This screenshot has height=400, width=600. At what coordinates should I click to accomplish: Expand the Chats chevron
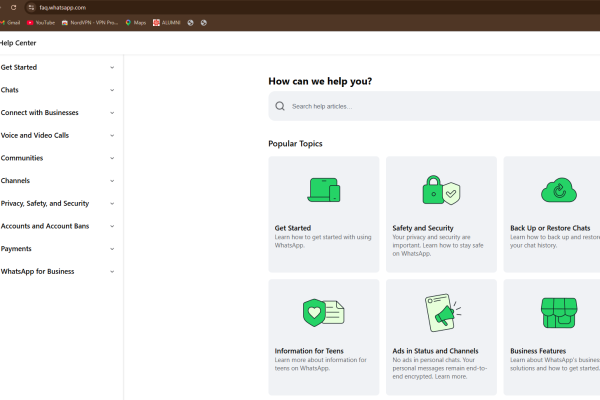tap(112, 90)
